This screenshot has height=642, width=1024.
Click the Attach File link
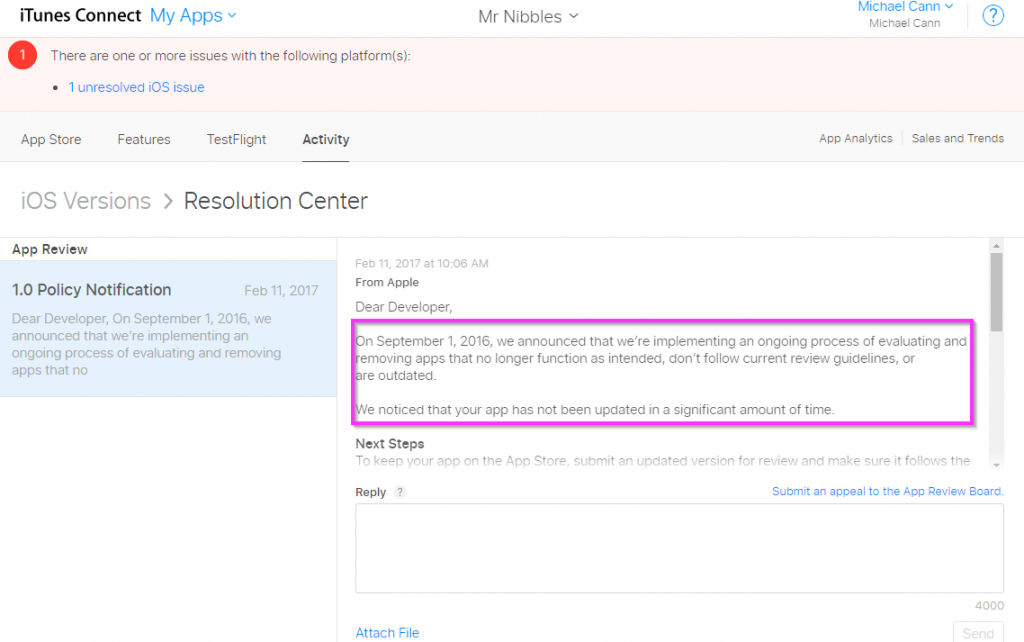click(387, 632)
